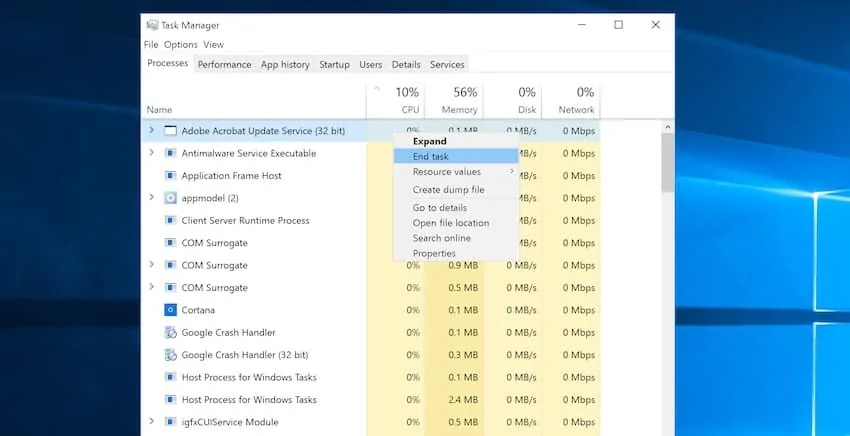This screenshot has height=436, width=850.
Task: Expand the Adobe Acrobat Update Service row
Action: coord(152,130)
